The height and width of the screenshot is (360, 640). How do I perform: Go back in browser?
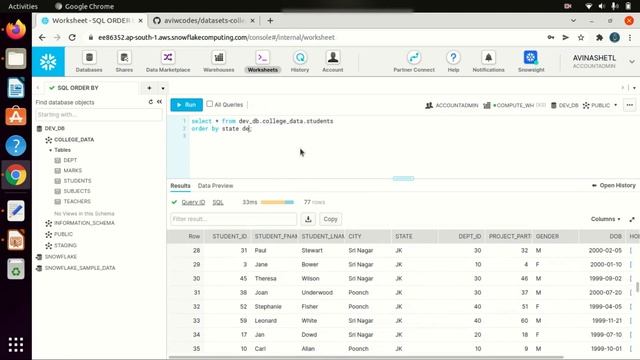42,38
